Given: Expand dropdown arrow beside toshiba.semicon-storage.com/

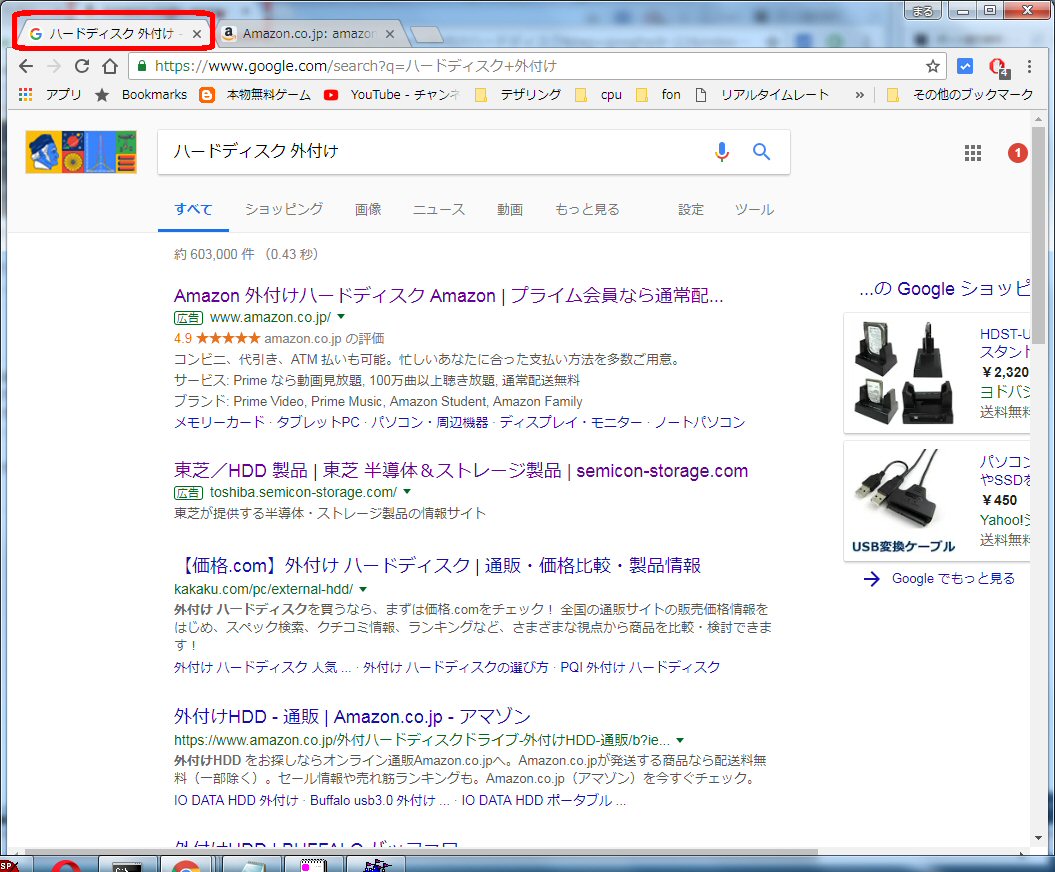Looking at the screenshot, I should point(407,492).
